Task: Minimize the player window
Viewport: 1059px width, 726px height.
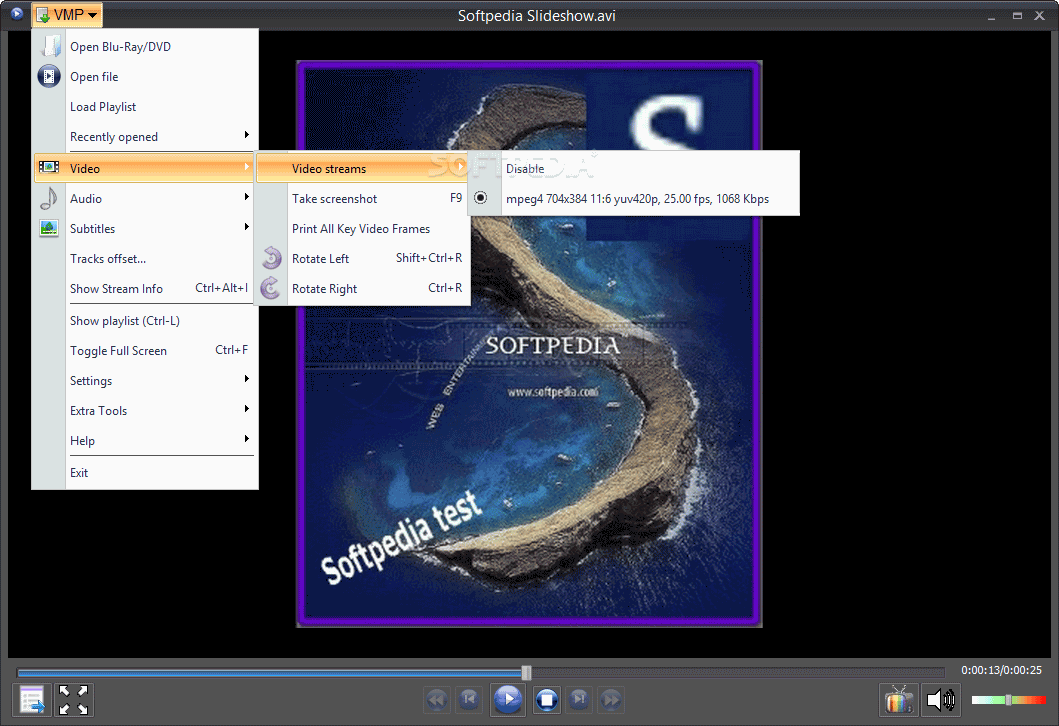Action: tap(991, 16)
